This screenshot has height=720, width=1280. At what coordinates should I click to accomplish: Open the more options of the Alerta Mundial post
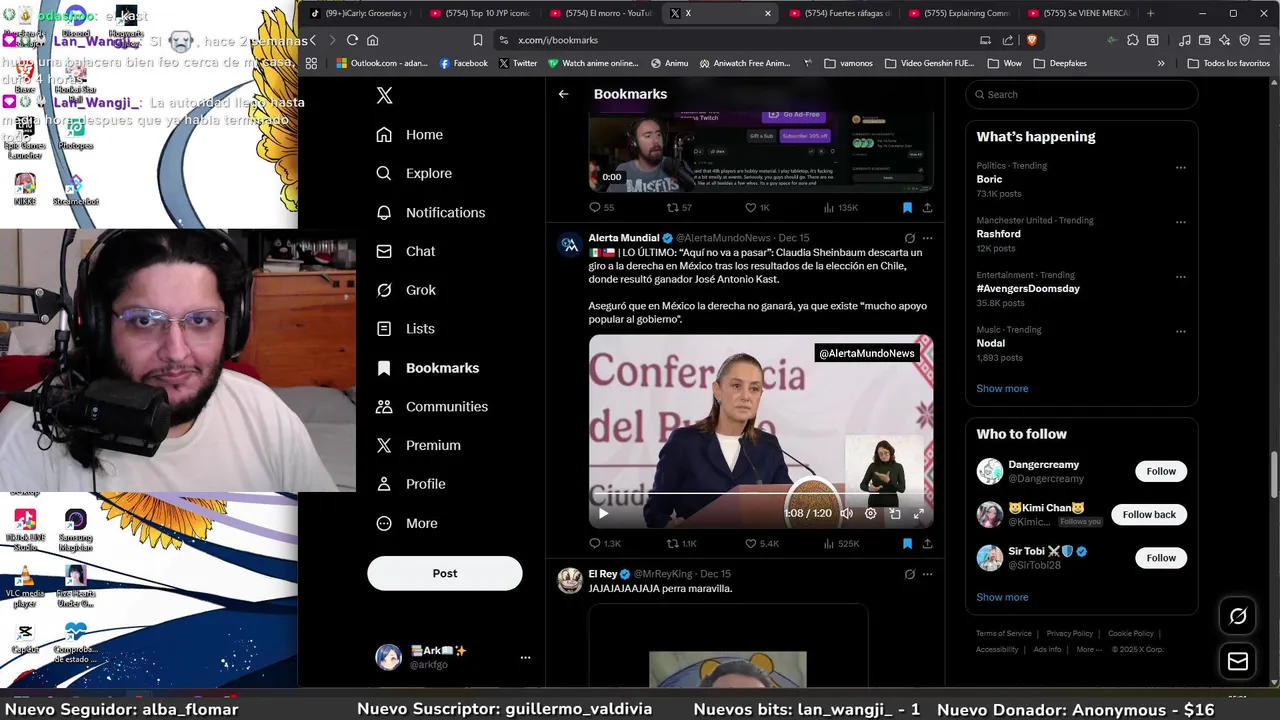click(927, 238)
